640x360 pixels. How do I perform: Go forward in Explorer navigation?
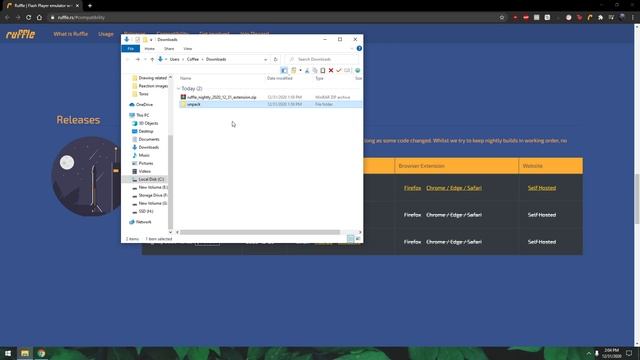pos(138,59)
